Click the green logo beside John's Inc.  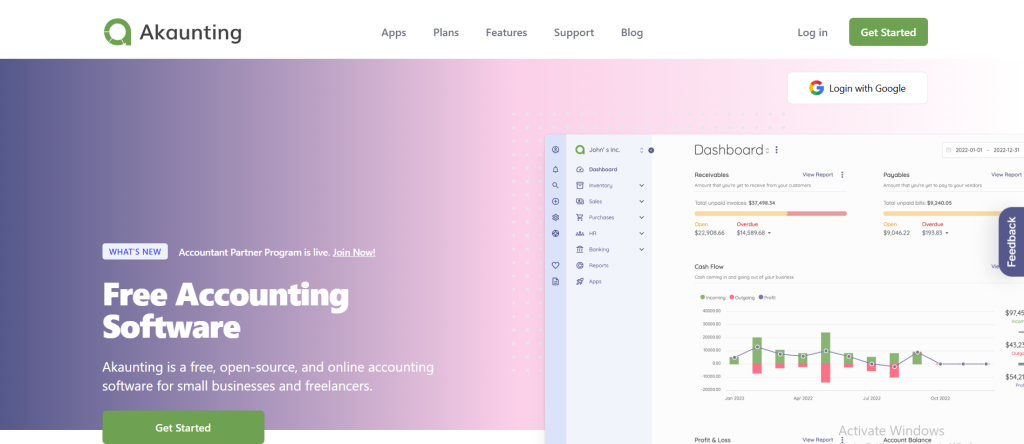click(580, 150)
